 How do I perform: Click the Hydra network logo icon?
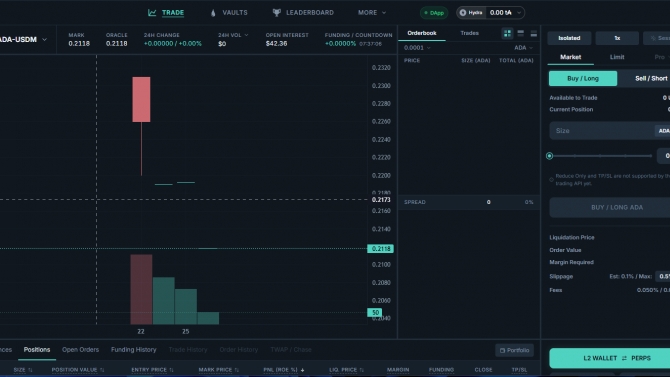click(x=463, y=13)
